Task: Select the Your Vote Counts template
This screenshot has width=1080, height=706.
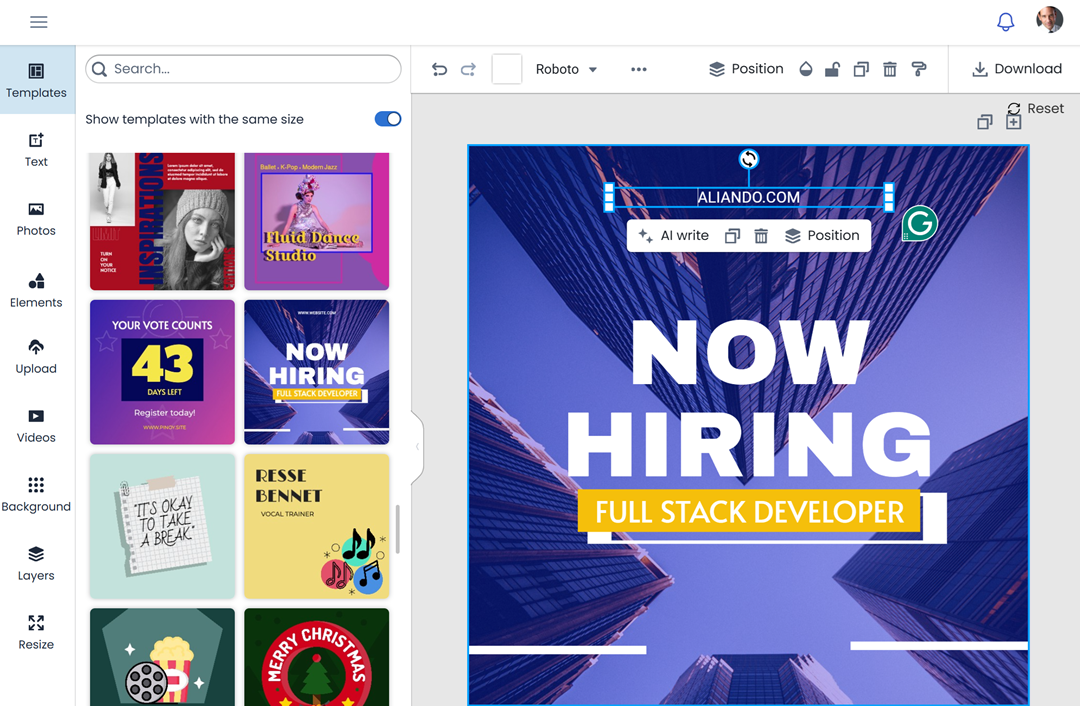Action: 162,372
